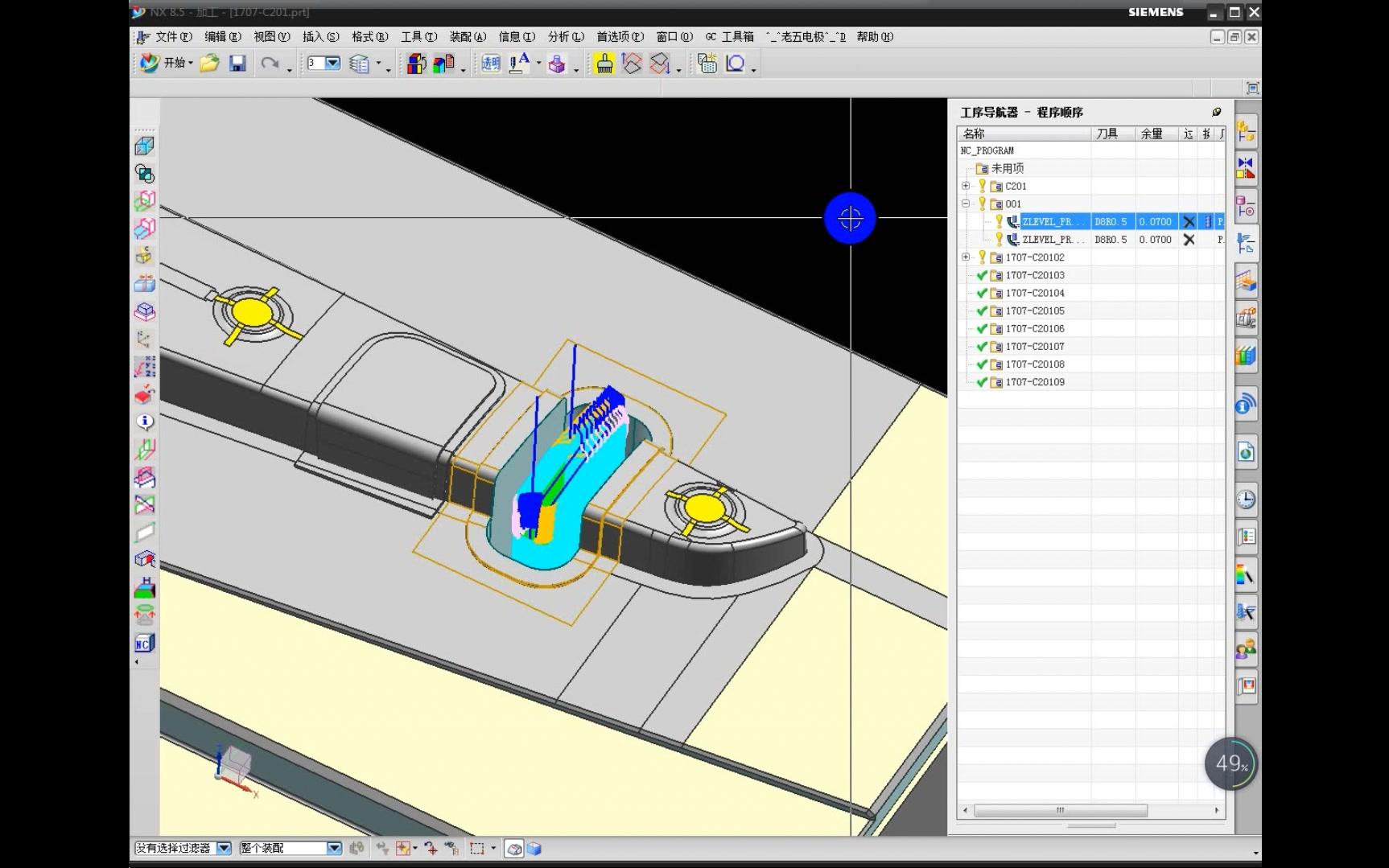This screenshot has width=1389, height=868.
Task: Open the 整个装配 selection scope dropdown
Action: [x=334, y=848]
